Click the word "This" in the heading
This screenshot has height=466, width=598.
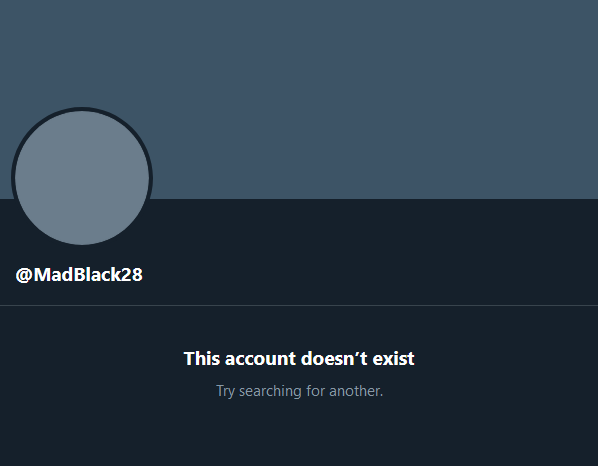pyautogui.click(x=202, y=358)
